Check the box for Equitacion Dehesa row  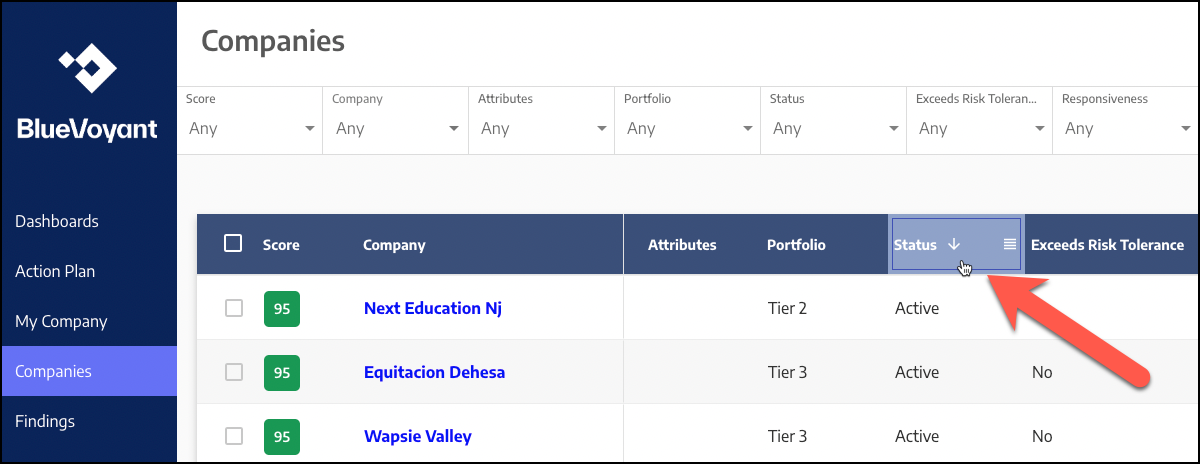tap(234, 372)
